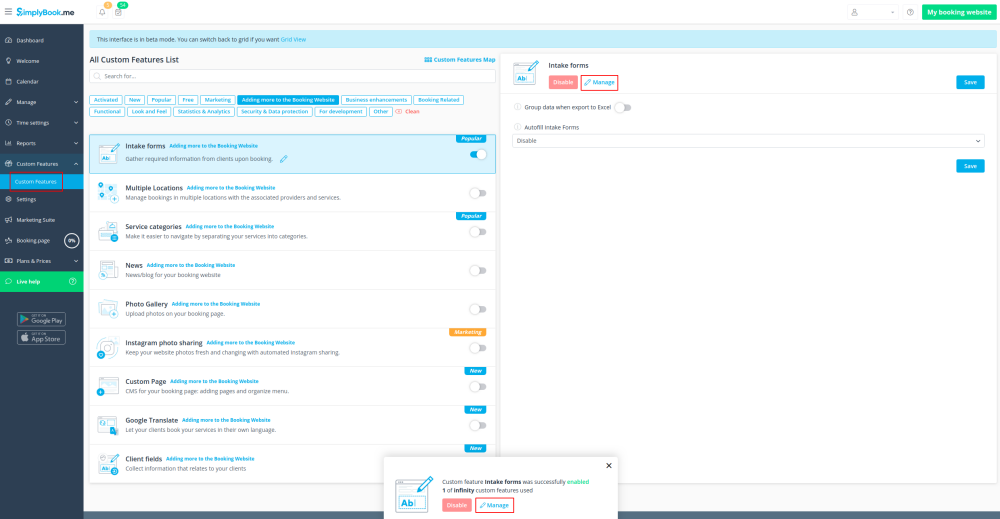Click the My booking website button
The height and width of the screenshot is (519, 1000).
[958, 12]
